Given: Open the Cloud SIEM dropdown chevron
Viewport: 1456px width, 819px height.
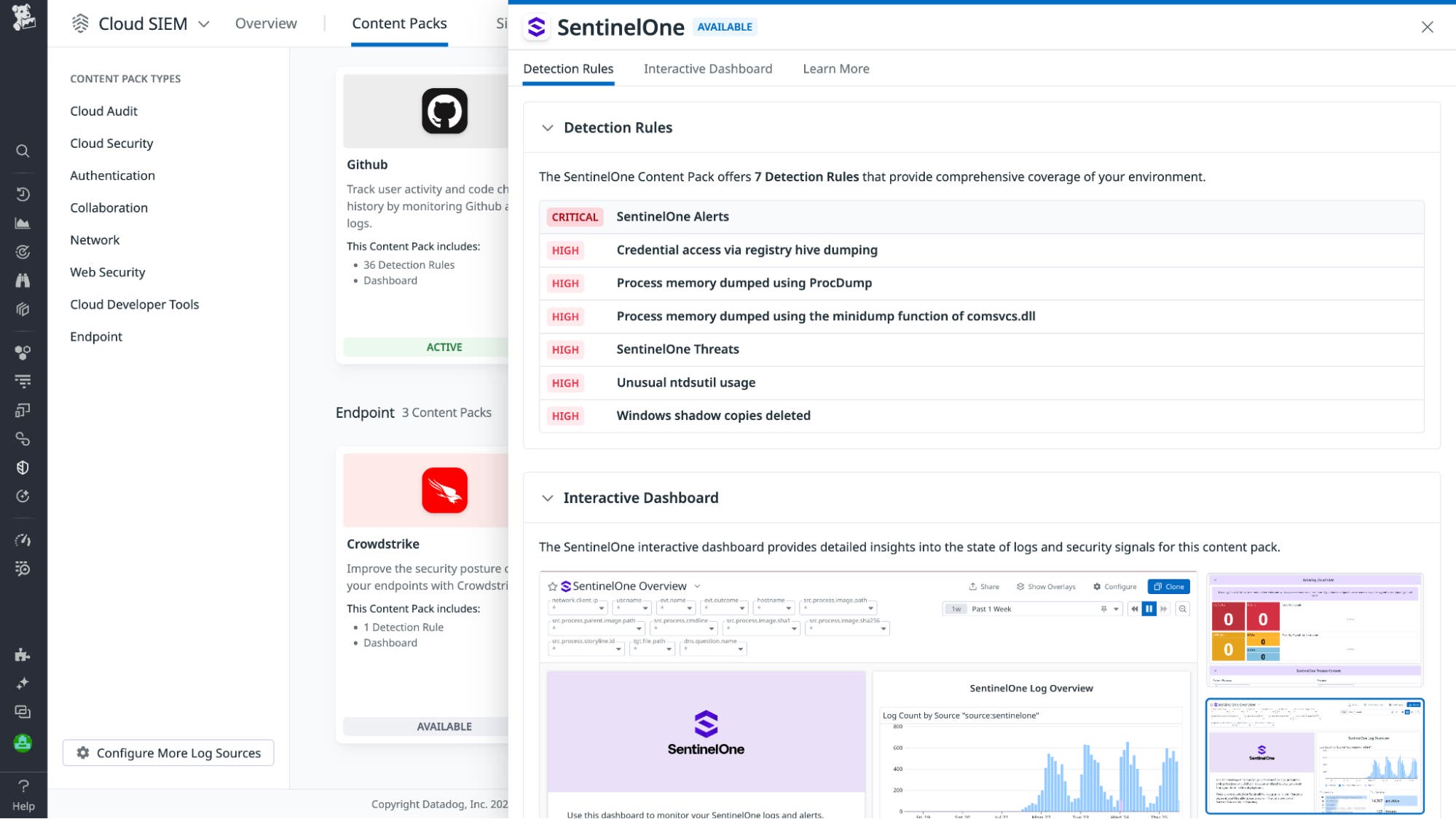Looking at the screenshot, I should pos(205,23).
